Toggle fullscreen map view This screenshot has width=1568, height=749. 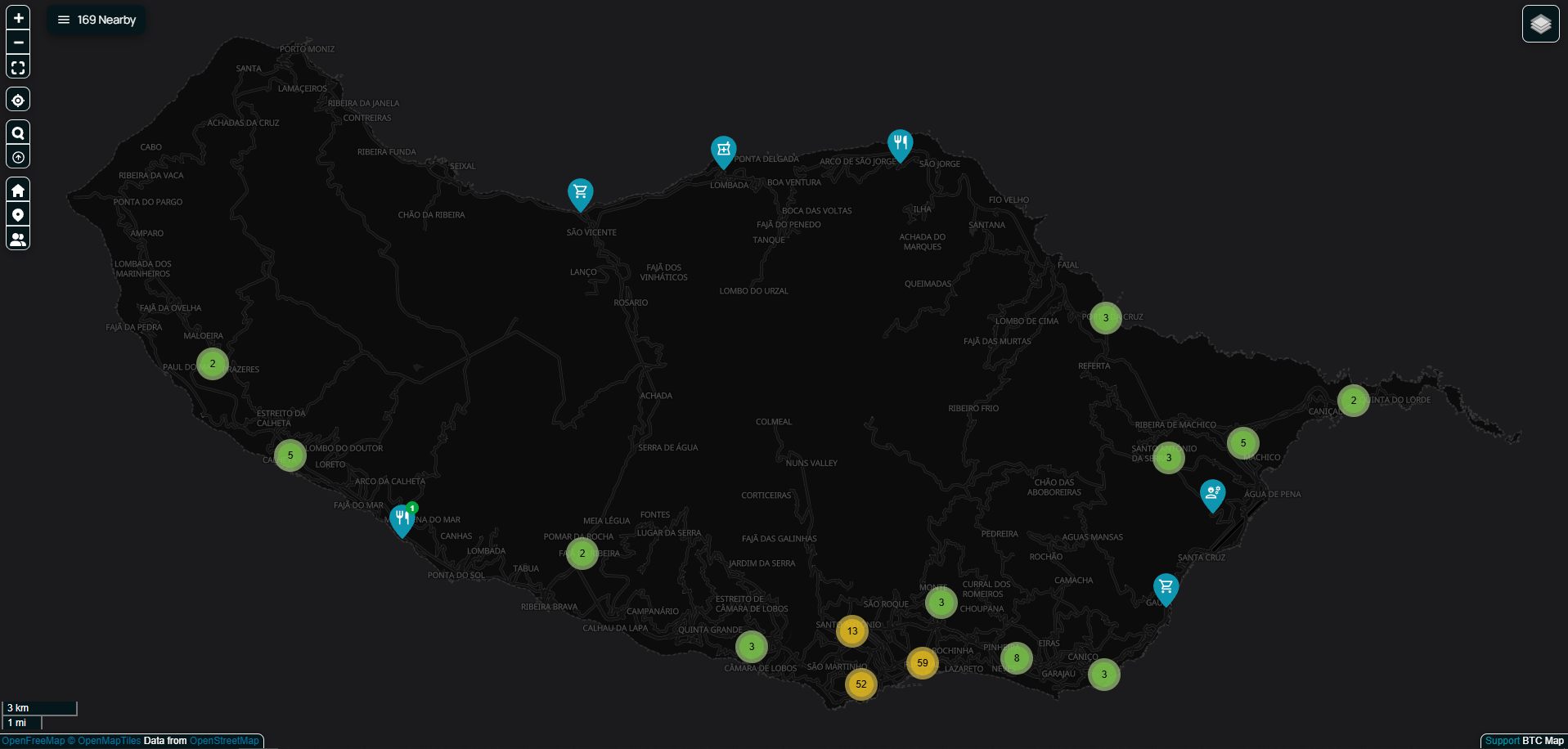[x=18, y=67]
